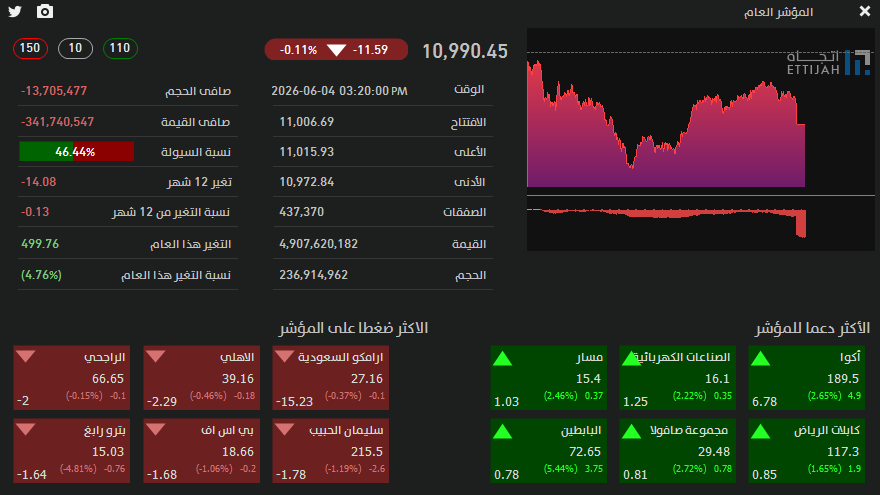Open the الصناعات الكهربائية stock card
Image resolution: width=880 pixels, height=495 pixels.
pos(677,378)
